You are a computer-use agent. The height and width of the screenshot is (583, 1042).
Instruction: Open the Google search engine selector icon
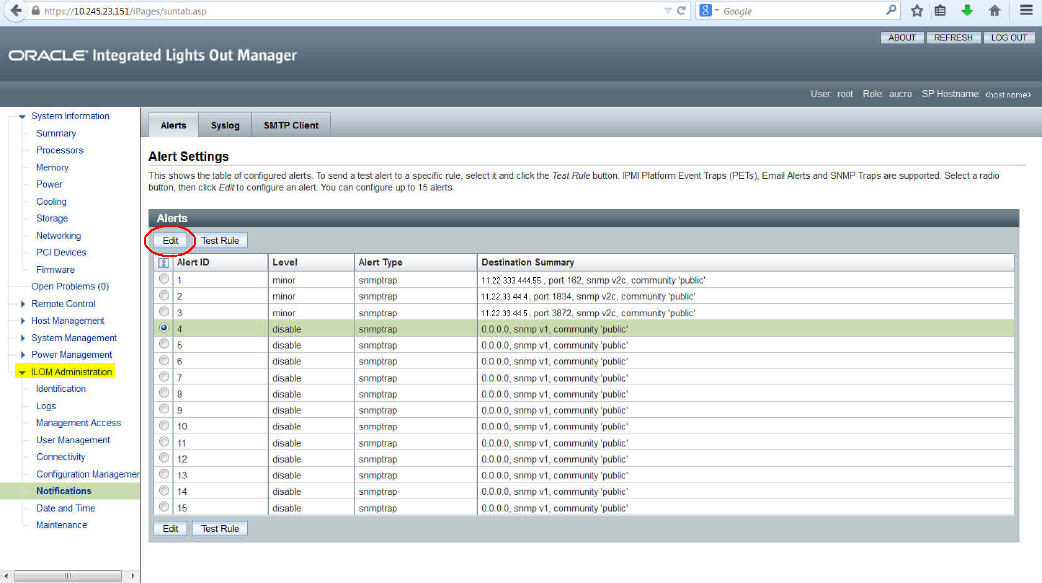(706, 11)
